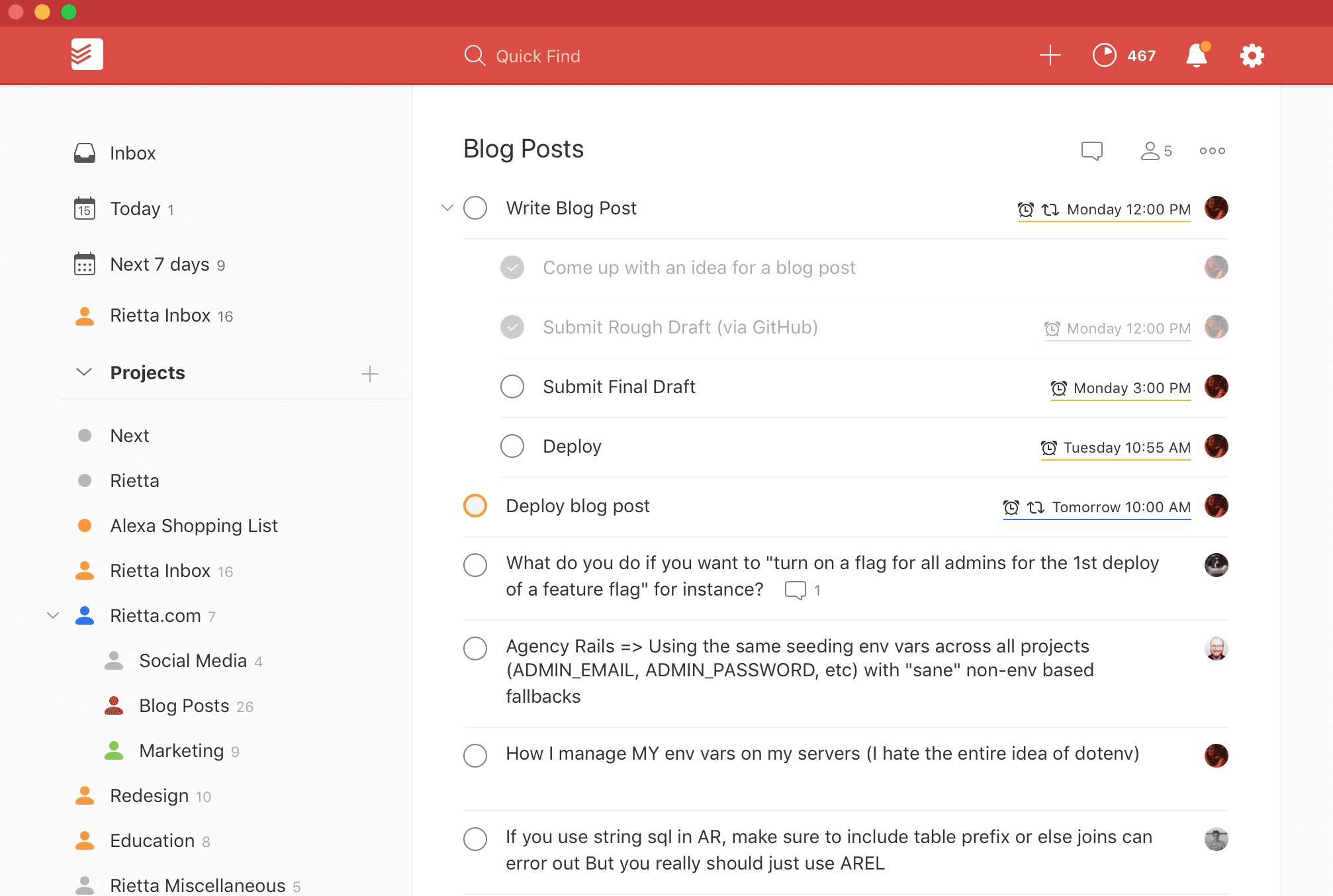
Task: Click the Quick Find search field
Action: [537, 56]
